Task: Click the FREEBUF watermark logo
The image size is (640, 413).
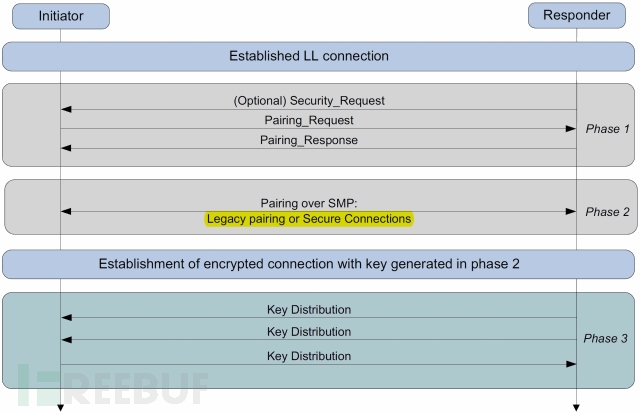Action: click(x=113, y=385)
